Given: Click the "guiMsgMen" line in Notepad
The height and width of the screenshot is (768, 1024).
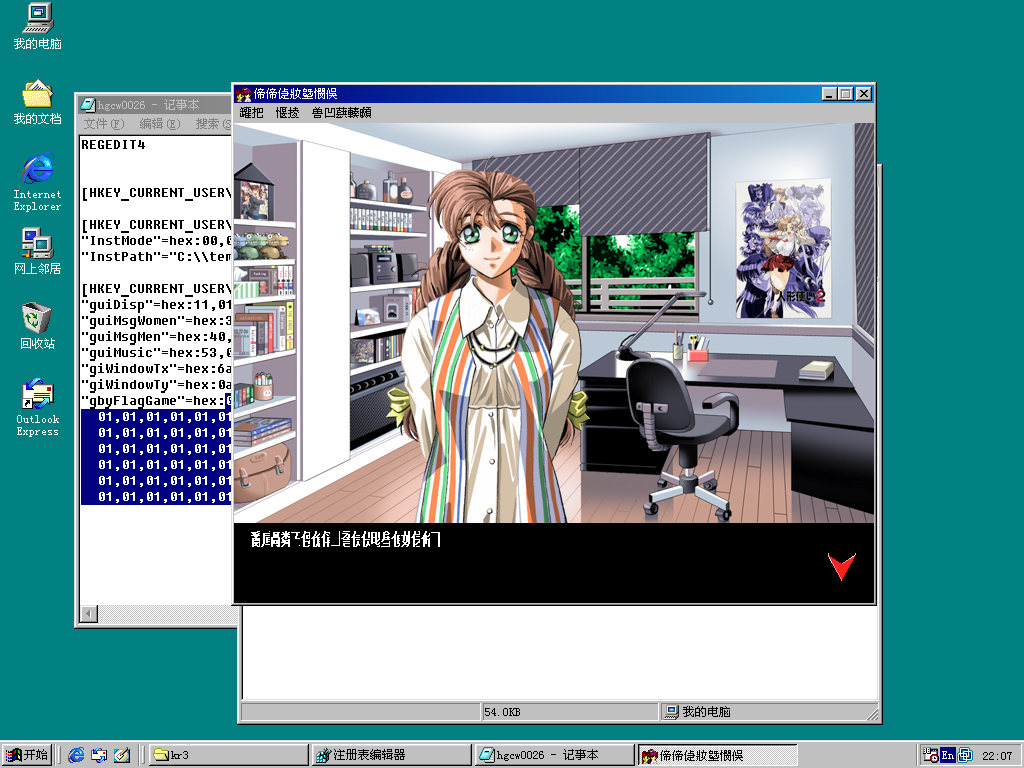Looking at the screenshot, I should tap(156, 337).
